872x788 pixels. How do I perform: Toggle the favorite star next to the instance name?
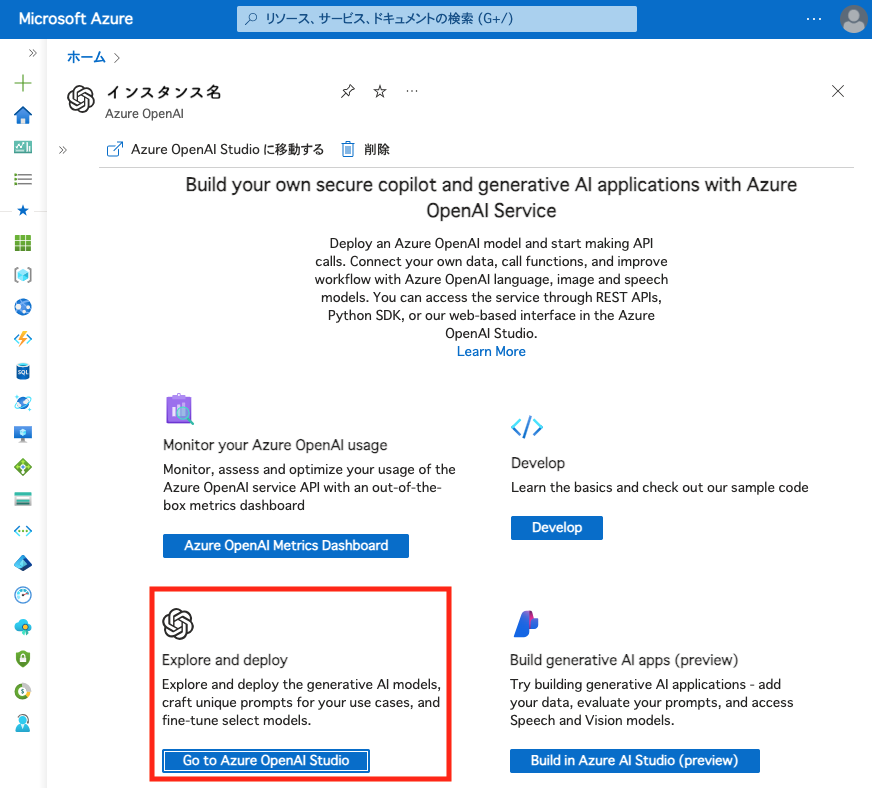click(380, 91)
